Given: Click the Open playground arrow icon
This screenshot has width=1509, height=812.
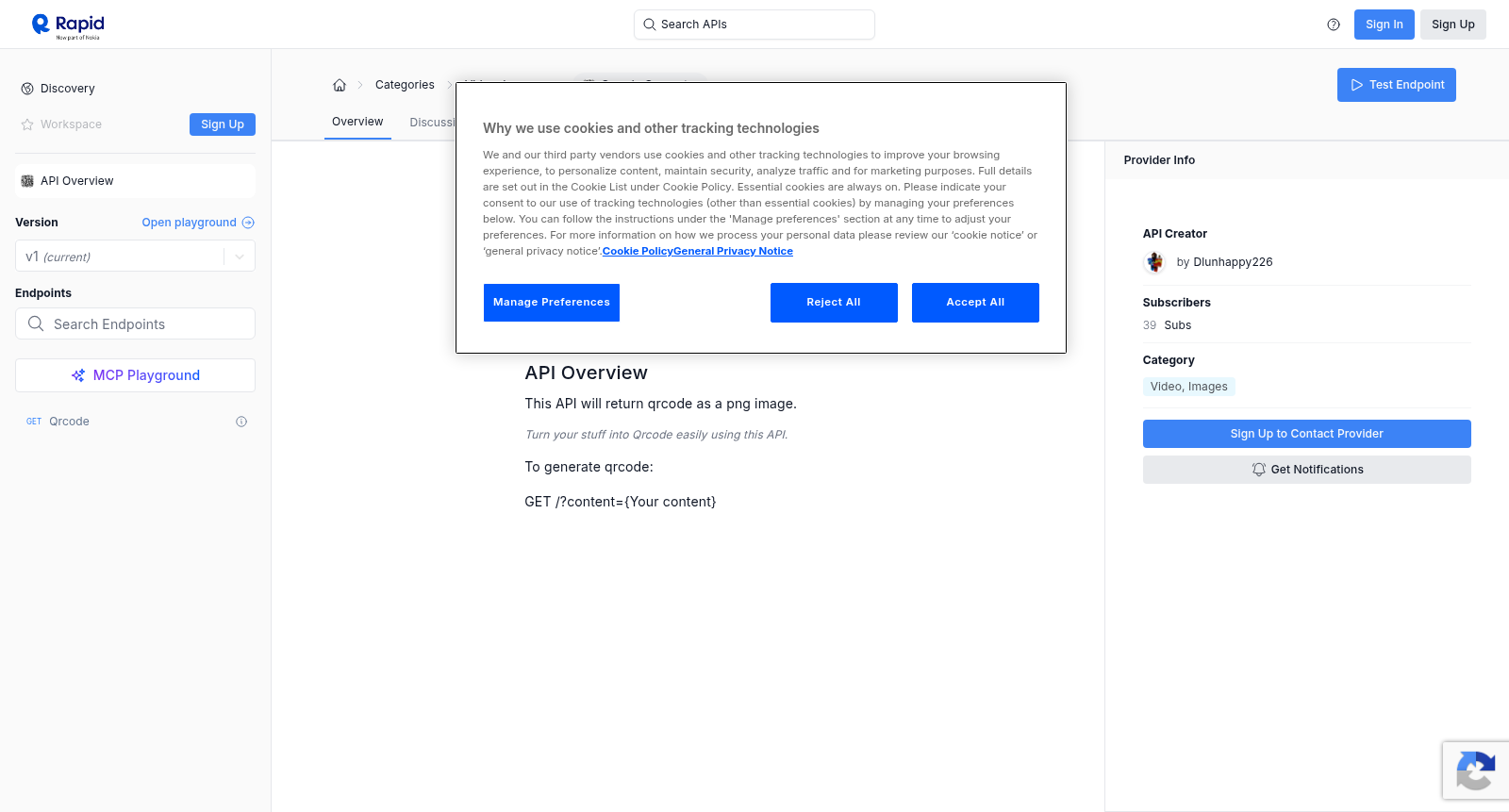Looking at the screenshot, I should [x=248, y=223].
